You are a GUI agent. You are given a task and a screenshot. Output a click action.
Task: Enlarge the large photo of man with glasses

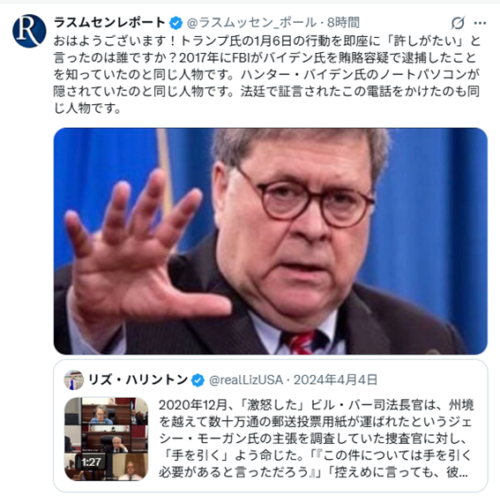(x=270, y=241)
